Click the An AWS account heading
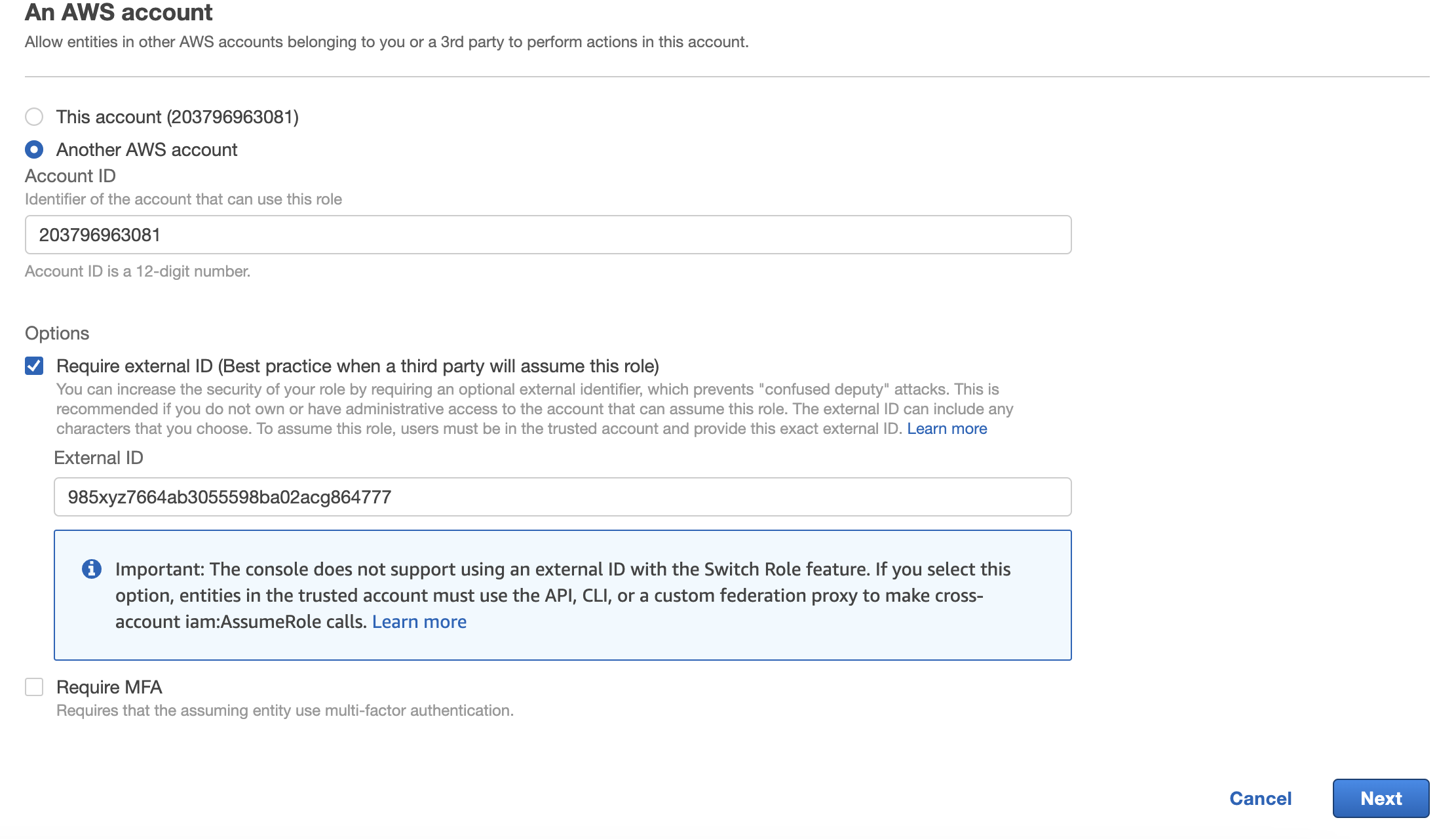The height and width of the screenshot is (839, 1456). click(119, 12)
